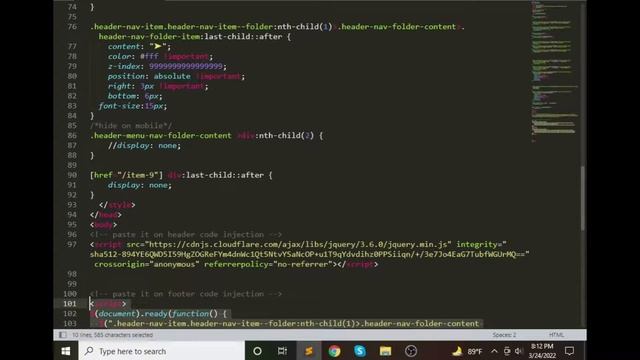
Task: Click the closing '</head>' tag on line 94
Action: coord(106,215)
